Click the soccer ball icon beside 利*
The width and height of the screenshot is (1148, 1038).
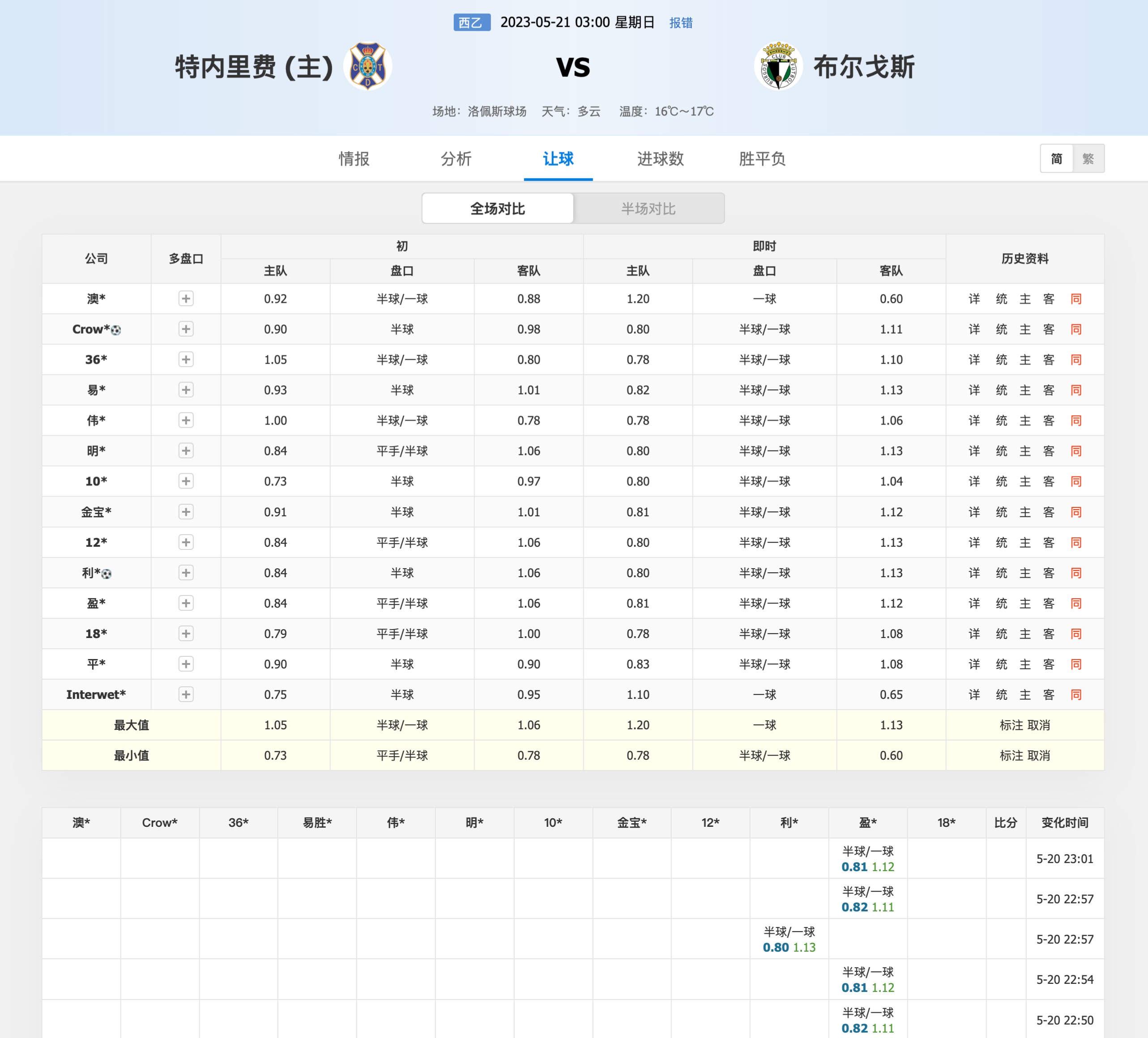tap(107, 574)
